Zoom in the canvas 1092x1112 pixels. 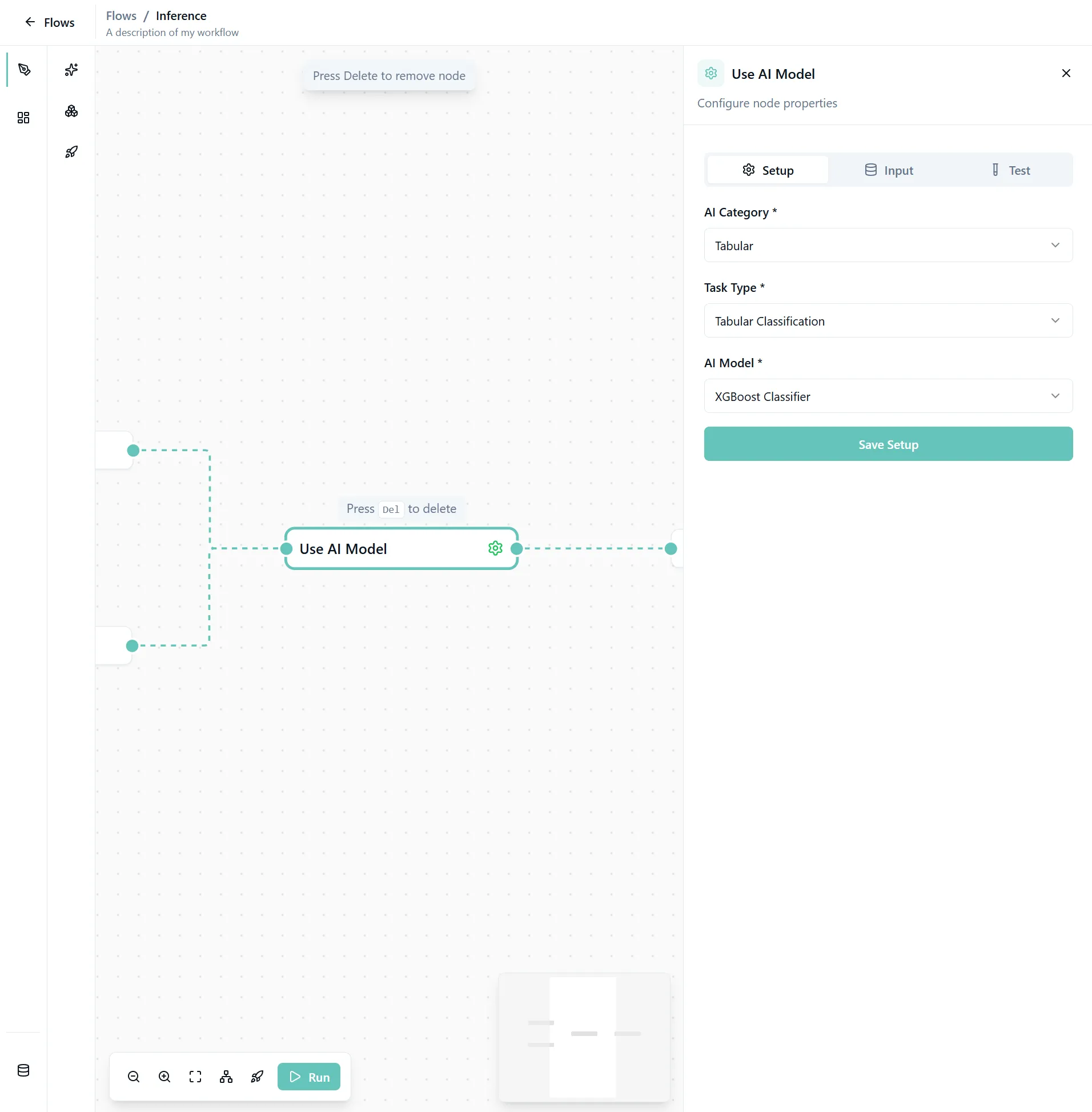[x=164, y=1077]
